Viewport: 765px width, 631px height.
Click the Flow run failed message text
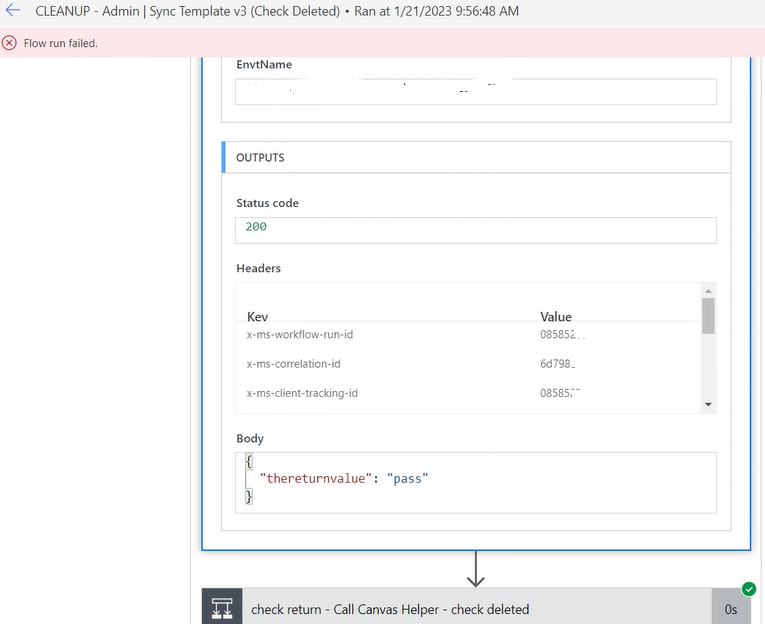(x=60, y=43)
